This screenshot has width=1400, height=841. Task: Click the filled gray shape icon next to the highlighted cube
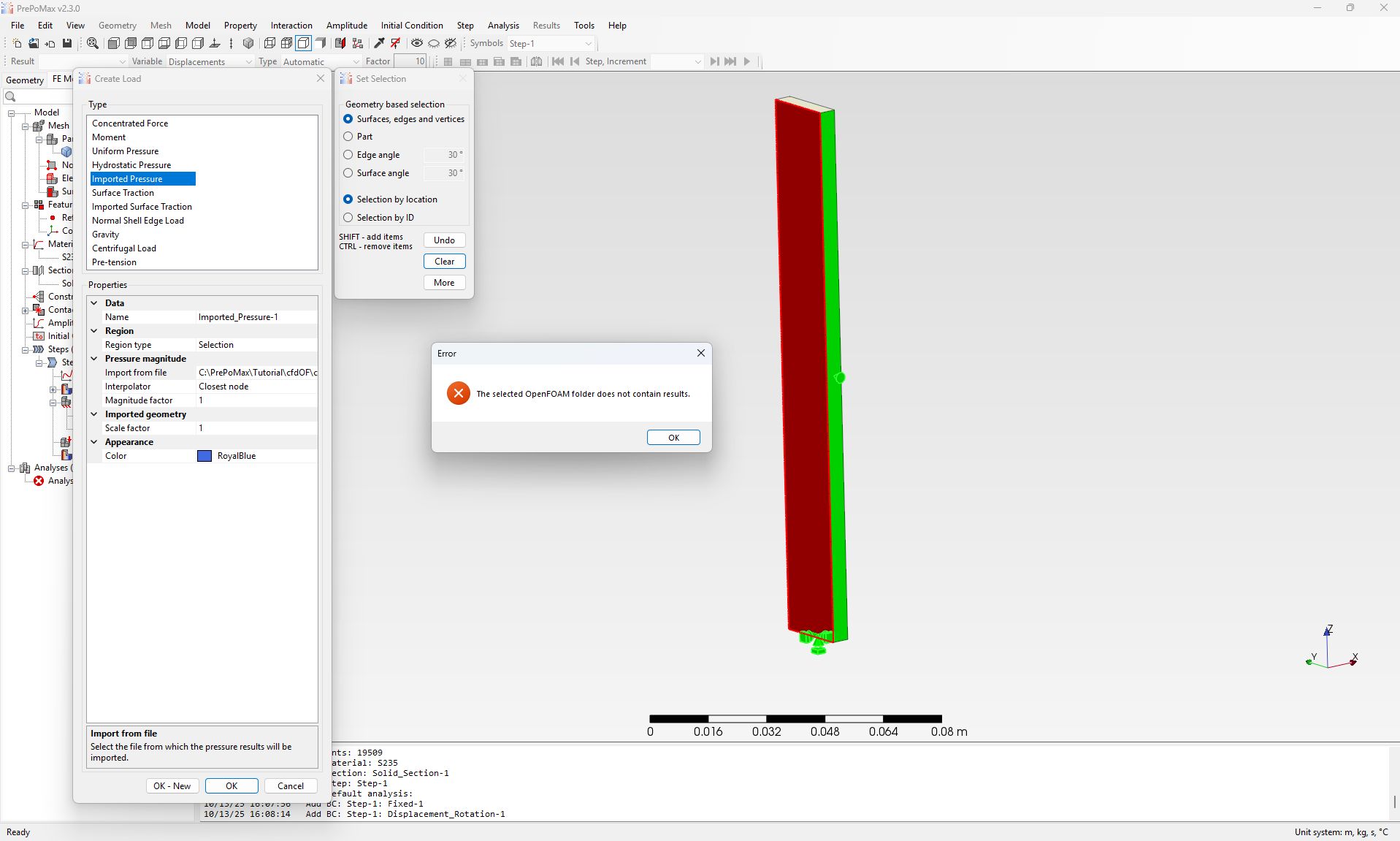(320, 44)
